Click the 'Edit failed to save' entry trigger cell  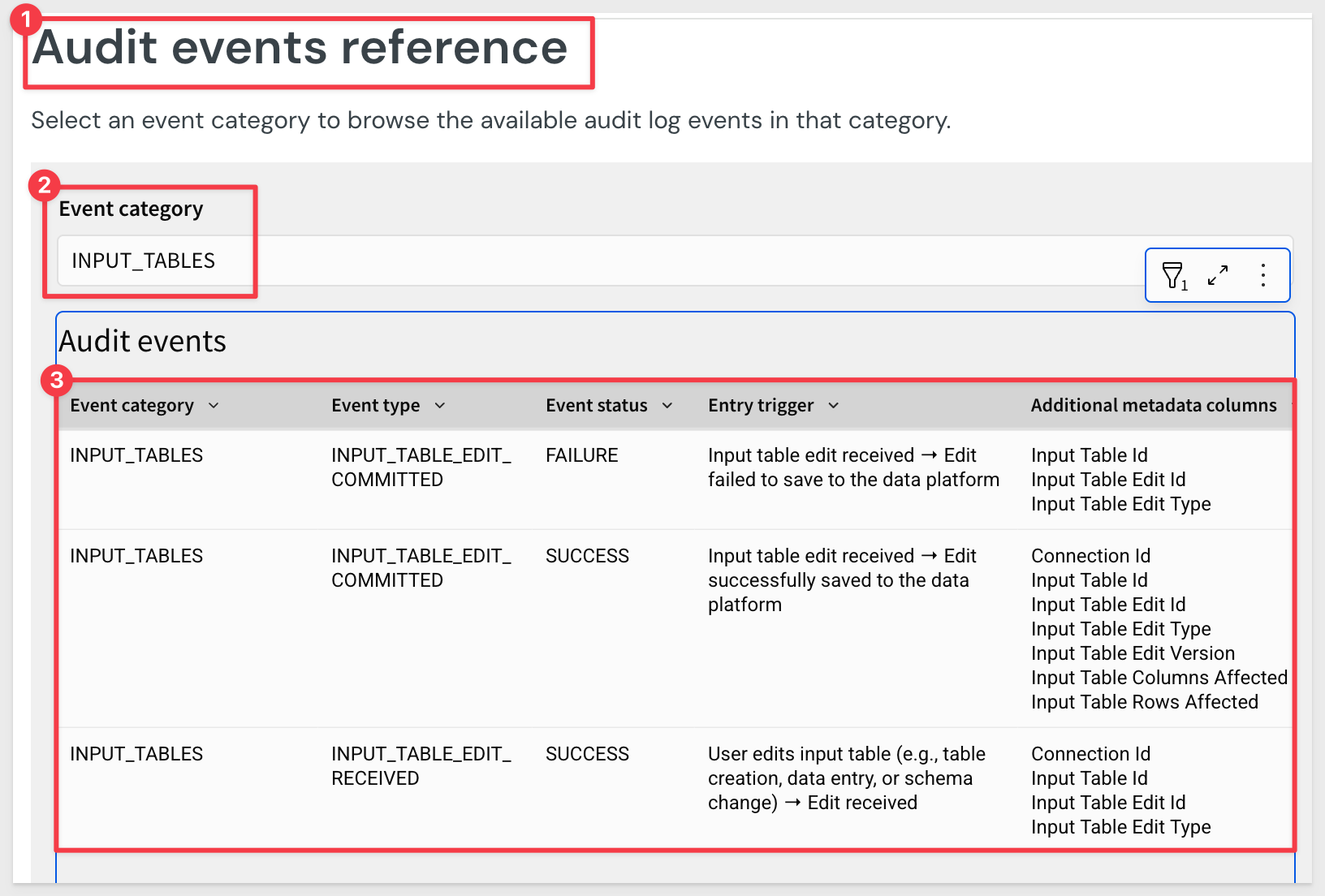[x=852, y=467]
